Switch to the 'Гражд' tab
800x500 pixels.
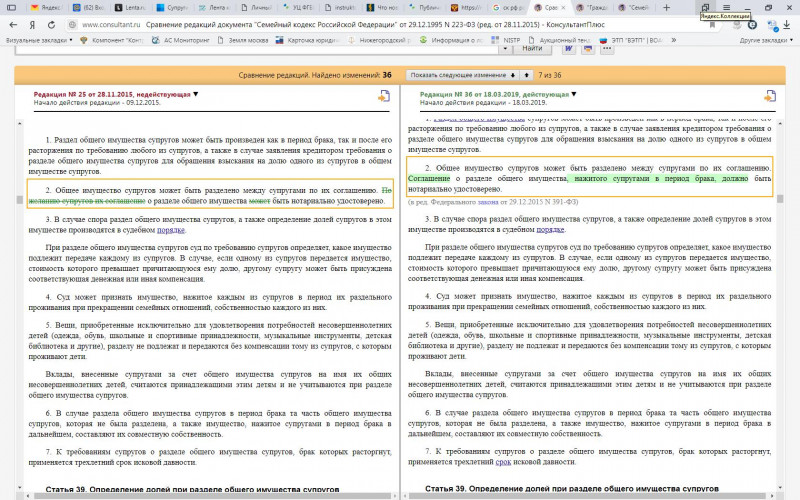point(592,8)
